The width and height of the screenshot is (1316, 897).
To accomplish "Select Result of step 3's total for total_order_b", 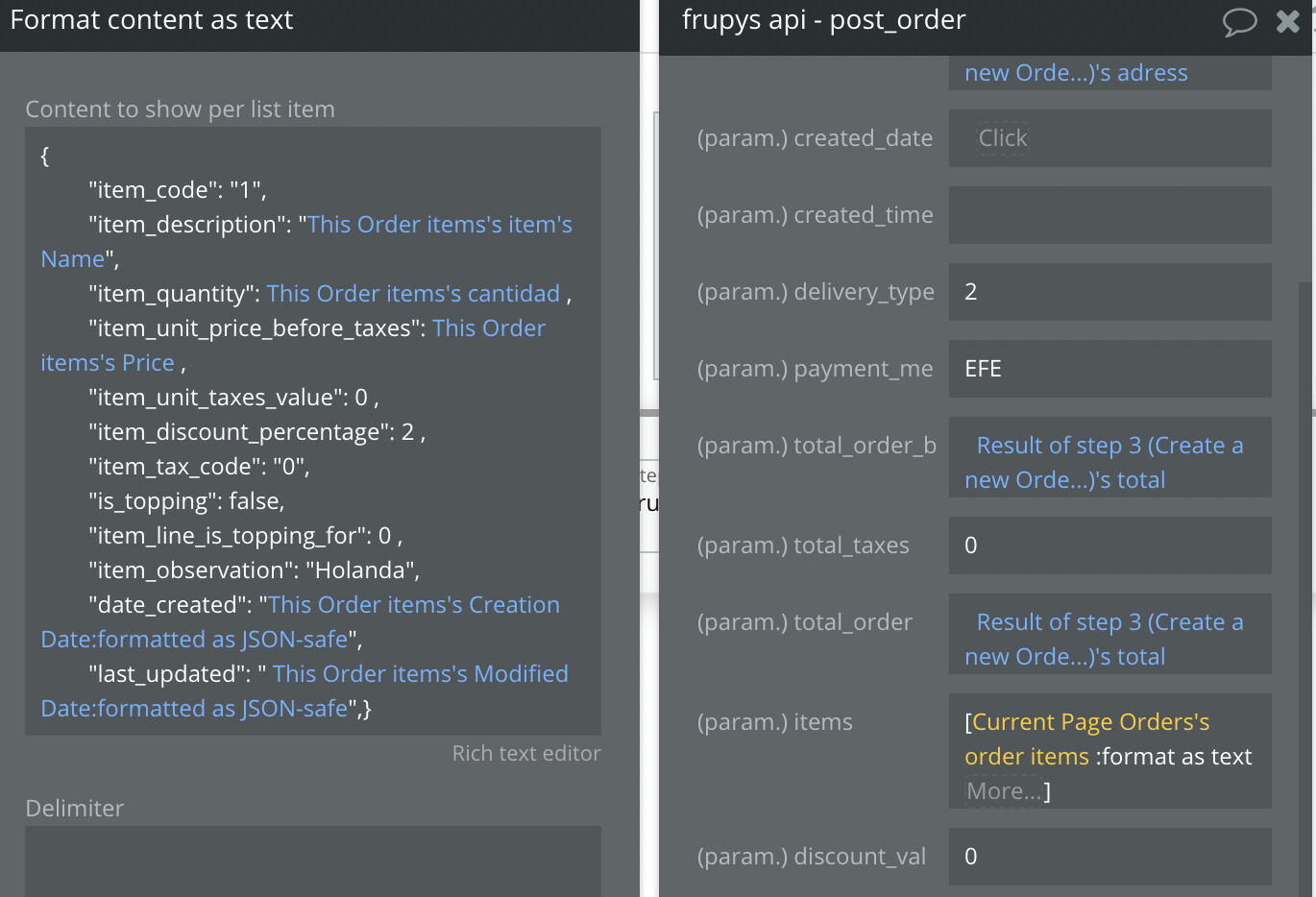I will [1108, 462].
